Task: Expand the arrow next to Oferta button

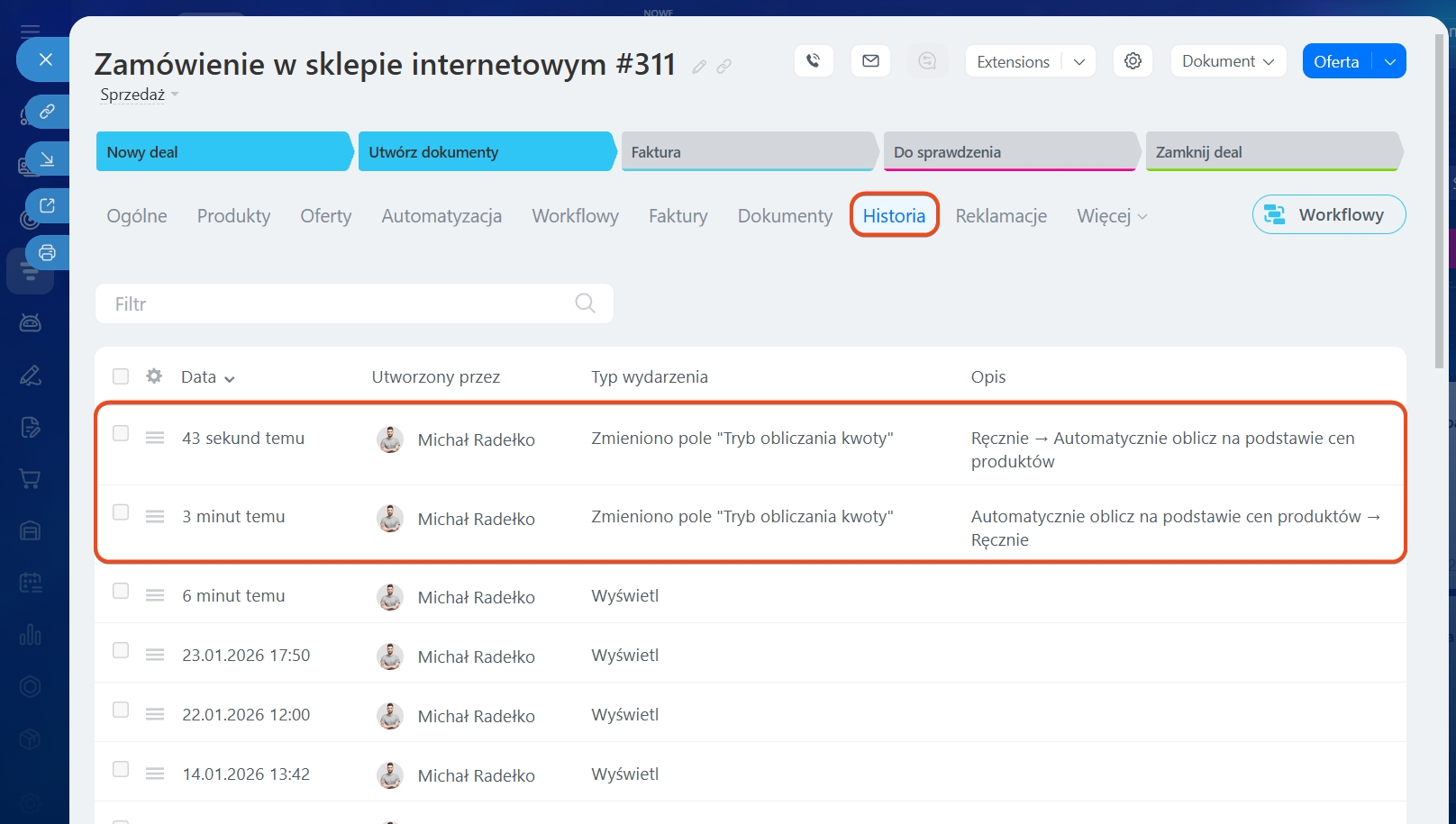Action: [1389, 61]
